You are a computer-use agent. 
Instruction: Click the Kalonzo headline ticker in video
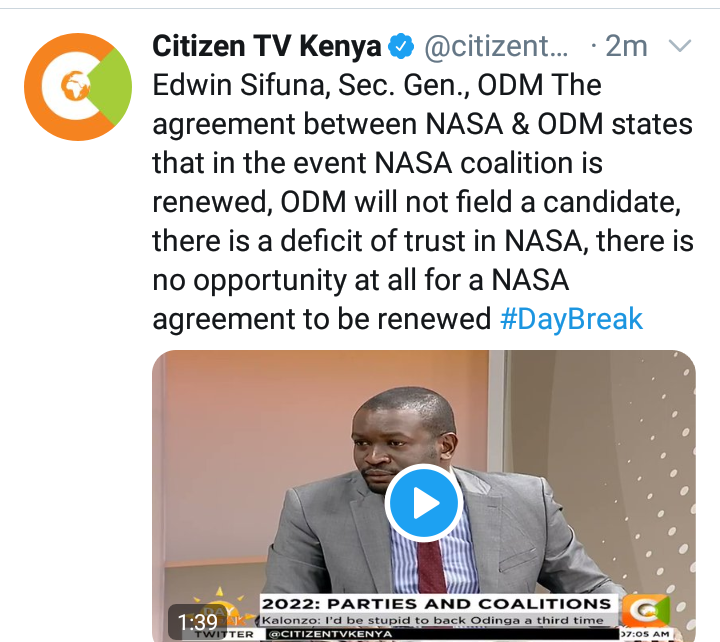pyautogui.click(x=433, y=620)
